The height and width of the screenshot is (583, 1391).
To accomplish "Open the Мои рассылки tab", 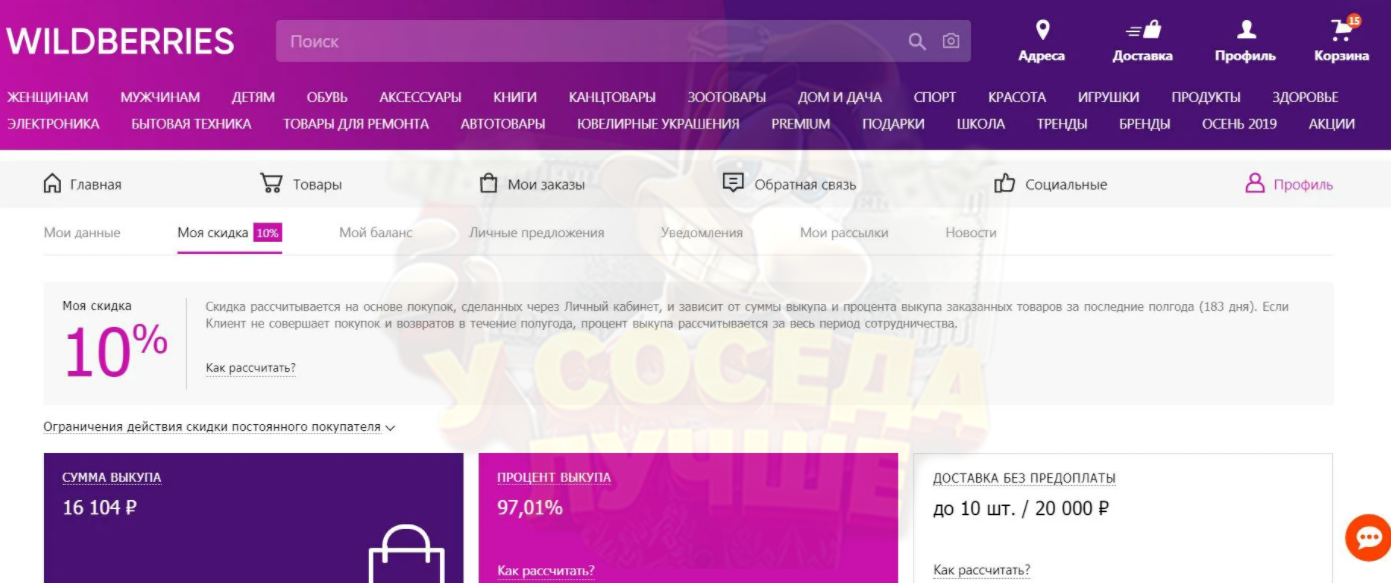I will click(x=844, y=232).
